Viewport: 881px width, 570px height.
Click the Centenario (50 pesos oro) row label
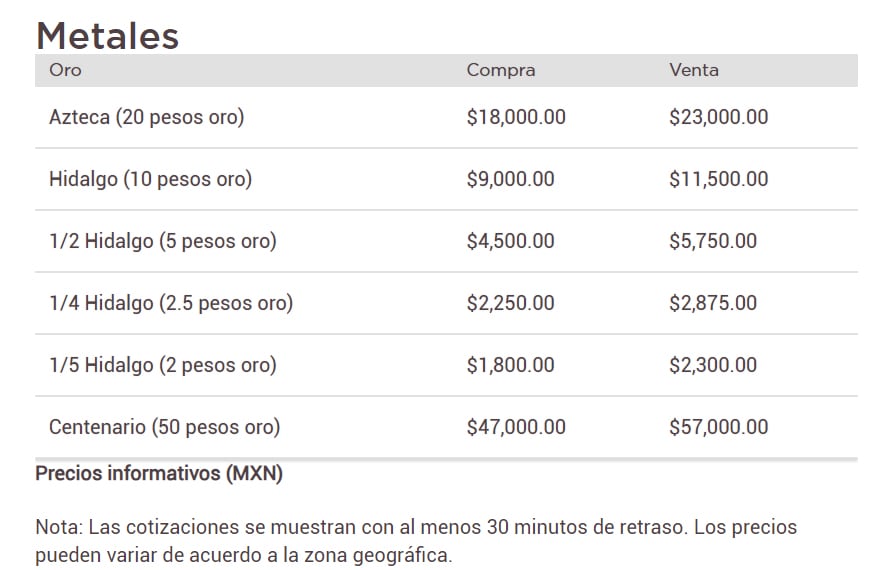coord(164,427)
